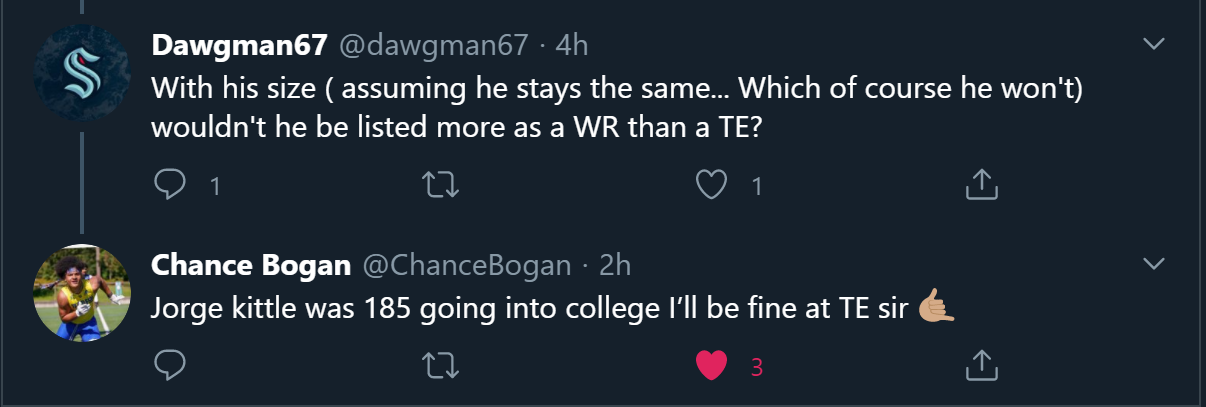
Task: Reply to Chance Bogan's tweet
Action: click(x=170, y=366)
